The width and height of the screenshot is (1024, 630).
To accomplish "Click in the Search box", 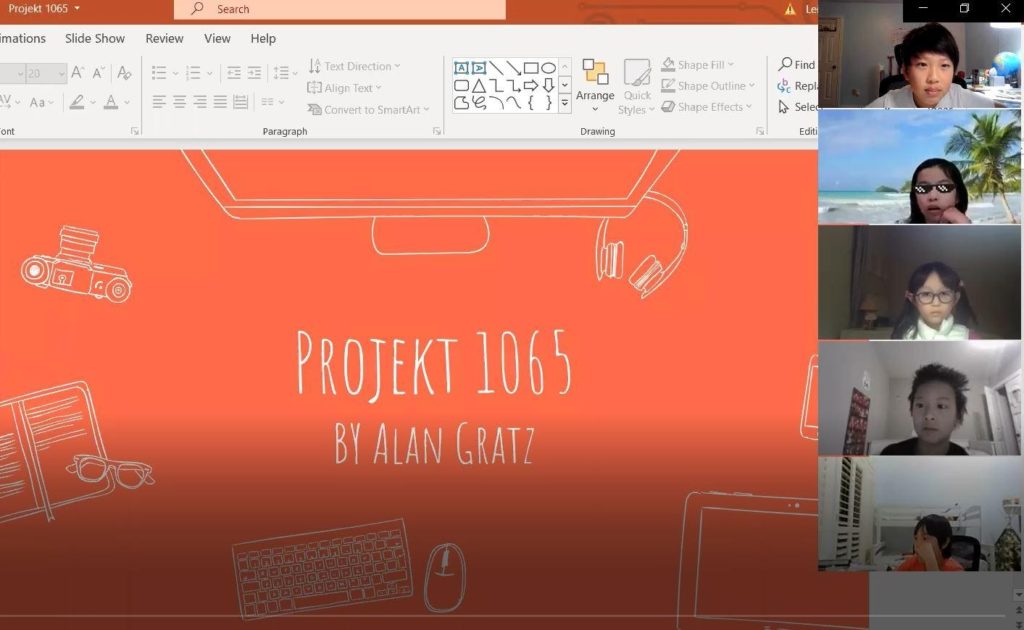I will click(x=340, y=9).
